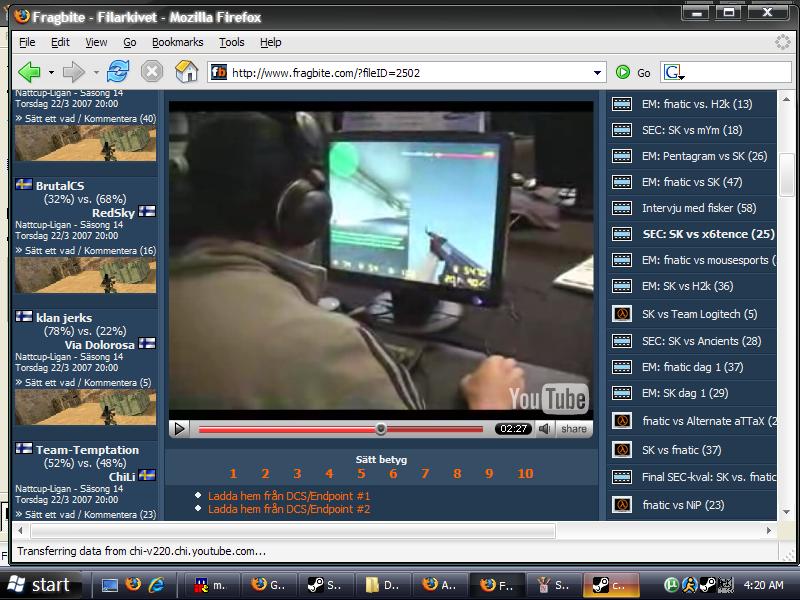Mute the YouTube video with speaker icon
Viewport: 800px width, 600px height.
pos(545,429)
